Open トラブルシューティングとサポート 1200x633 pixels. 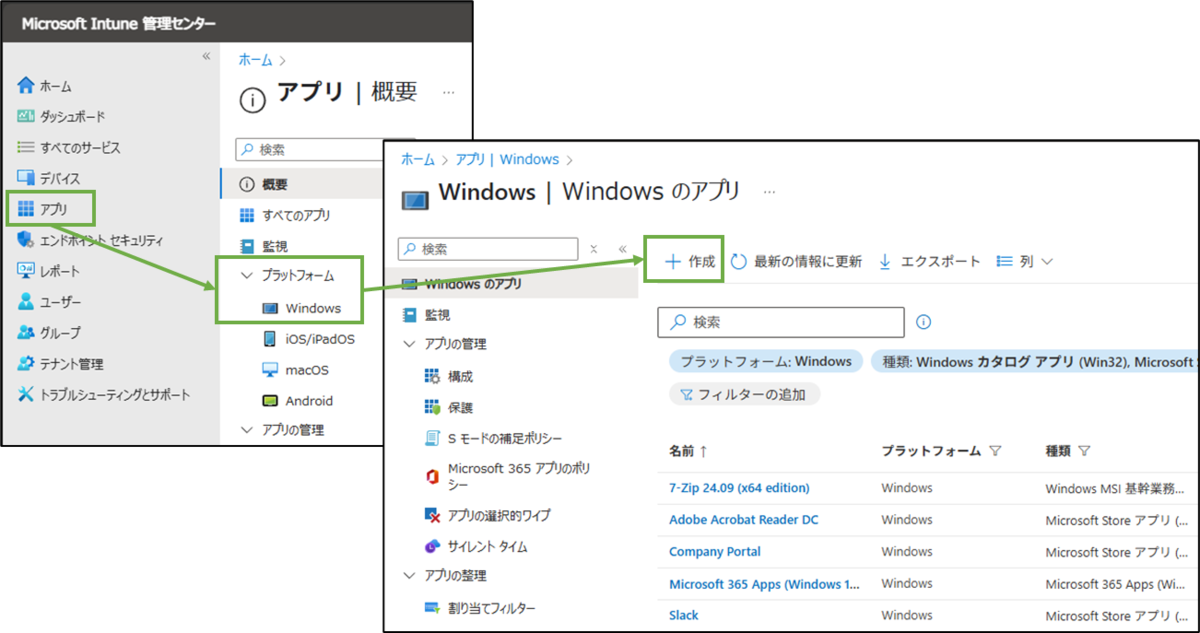103,395
